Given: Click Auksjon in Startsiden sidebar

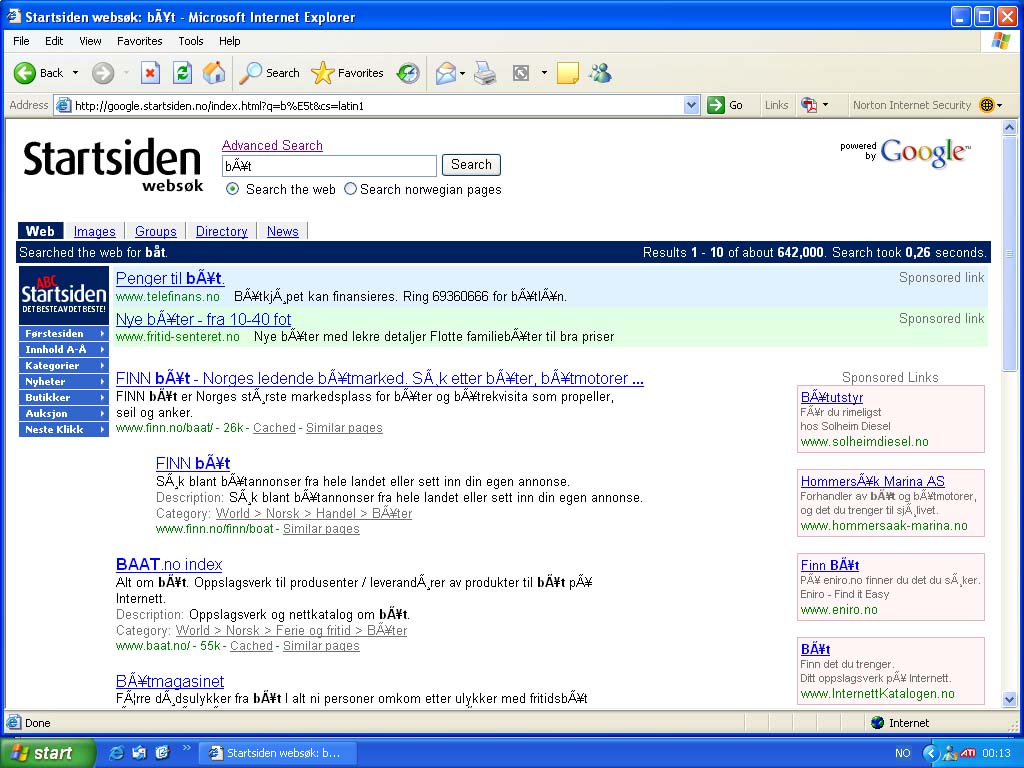Looking at the screenshot, I should point(63,413).
